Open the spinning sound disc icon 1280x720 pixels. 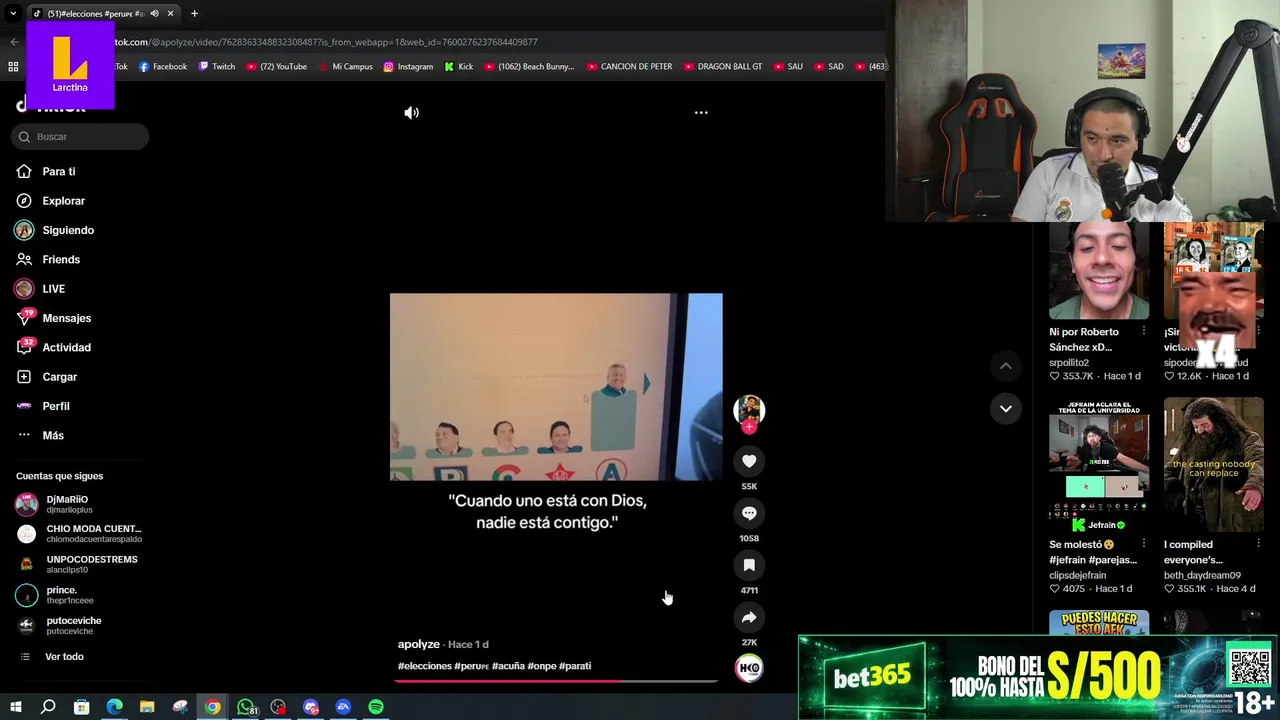(749, 668)
